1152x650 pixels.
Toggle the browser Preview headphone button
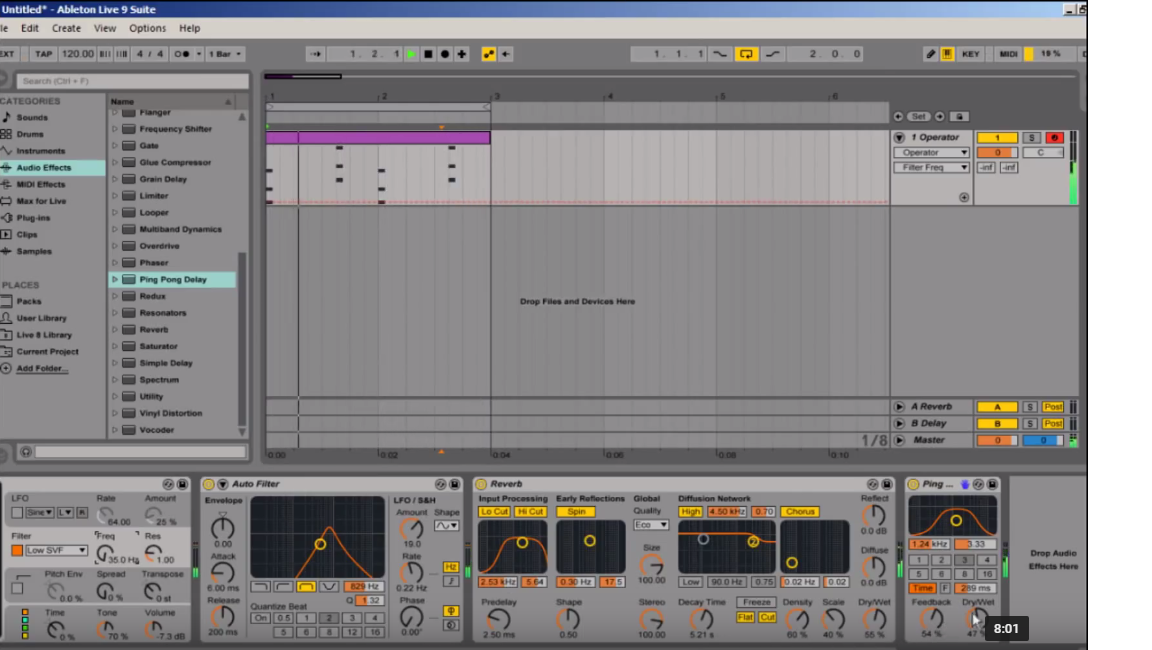pos(26,452)
